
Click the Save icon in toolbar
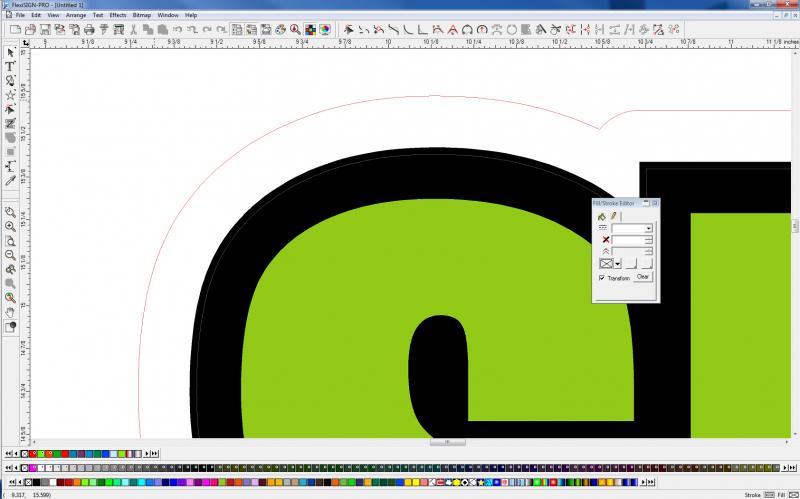click(45, 30)
